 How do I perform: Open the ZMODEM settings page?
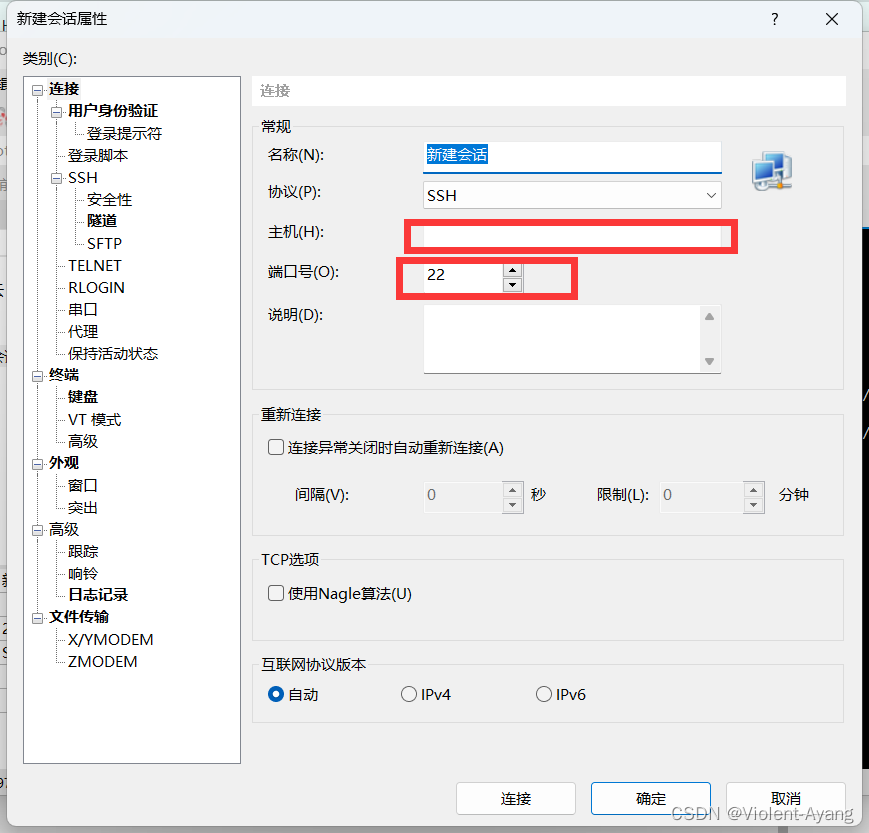(x=100, y=661)
